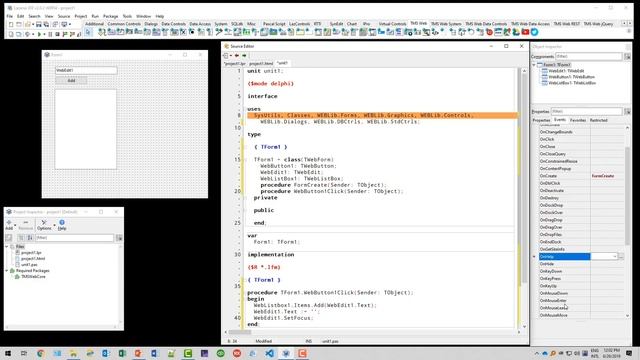Toggle directory hierarchy view in Project Inspector

tap(21, 238)
